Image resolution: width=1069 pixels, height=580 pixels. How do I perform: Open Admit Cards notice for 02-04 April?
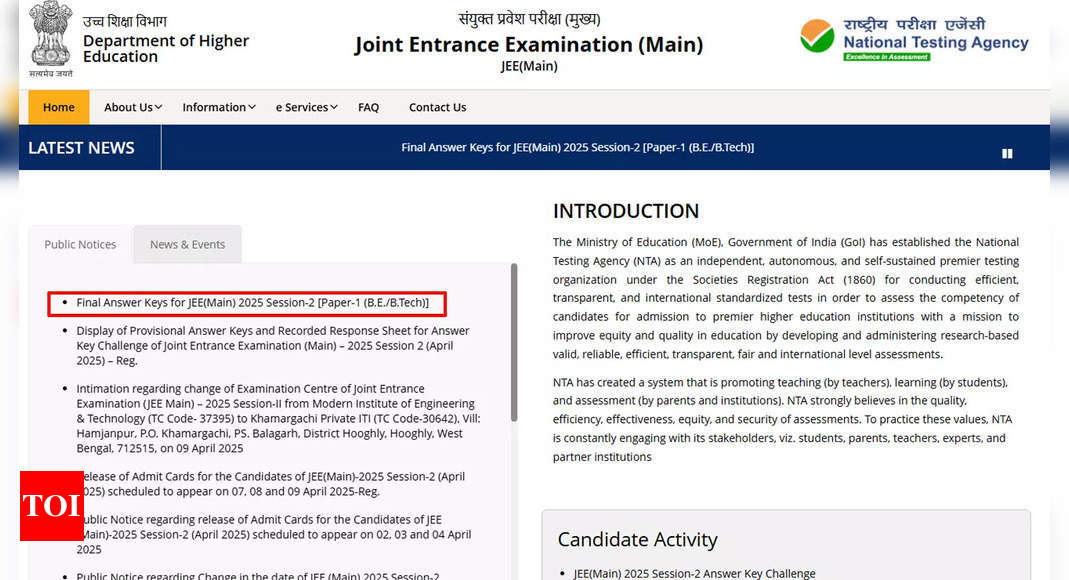272,534
